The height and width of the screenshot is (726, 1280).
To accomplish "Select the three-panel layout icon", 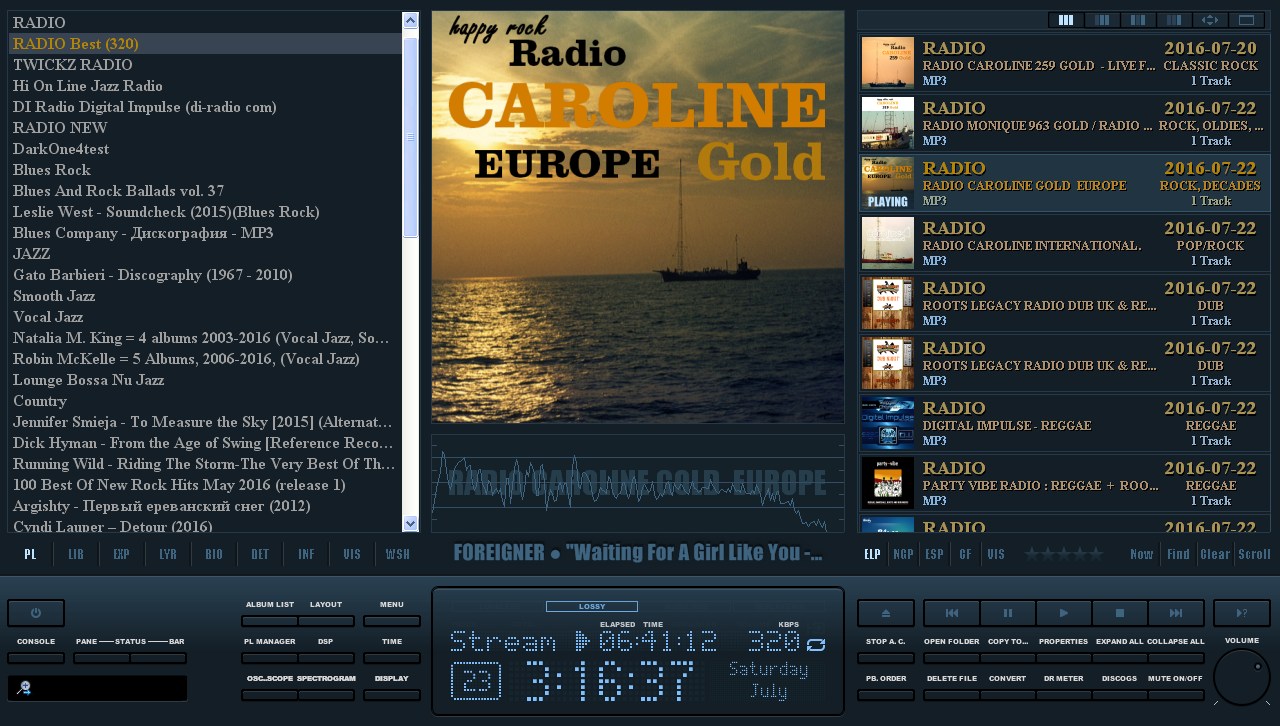I will pyautogui.click(x=1066, y=20).
